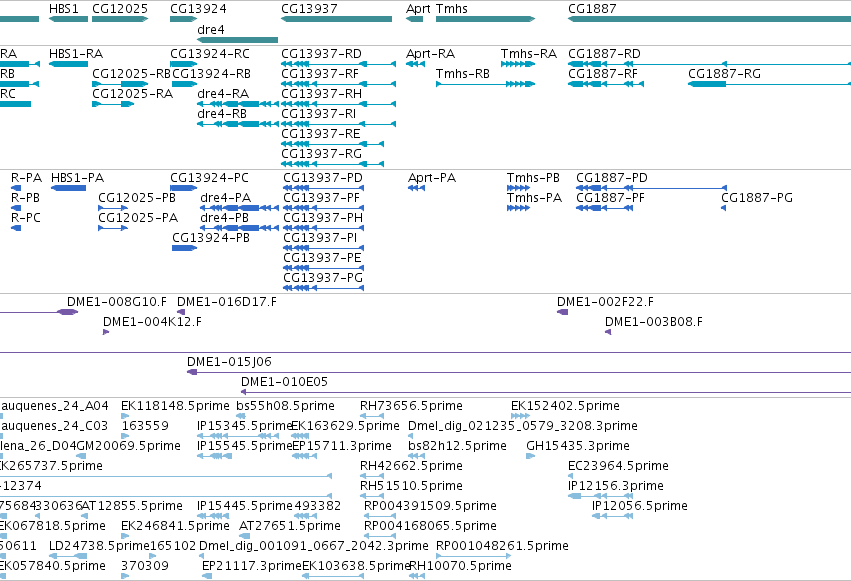Viewport: 851px width, 581px height.
Task: Select clone DME1-002F22.F
Action: (563, 312)
